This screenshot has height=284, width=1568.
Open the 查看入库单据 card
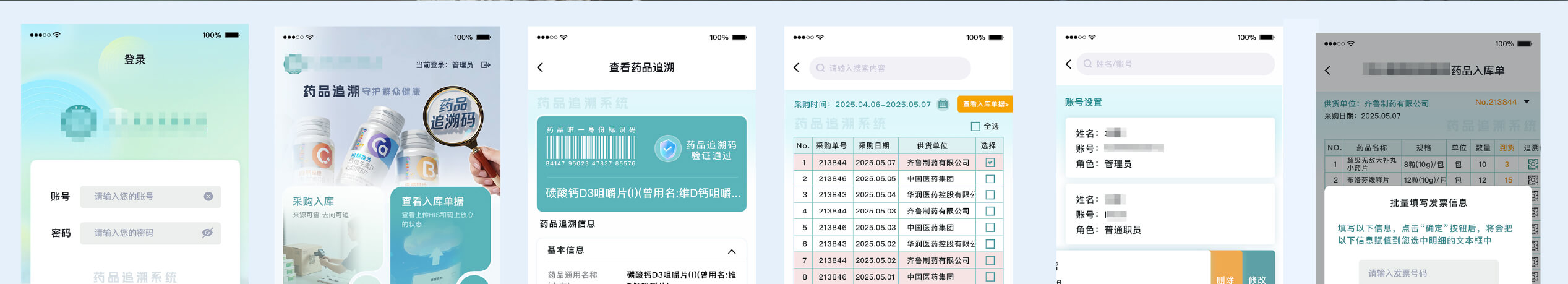pos(440,235)
